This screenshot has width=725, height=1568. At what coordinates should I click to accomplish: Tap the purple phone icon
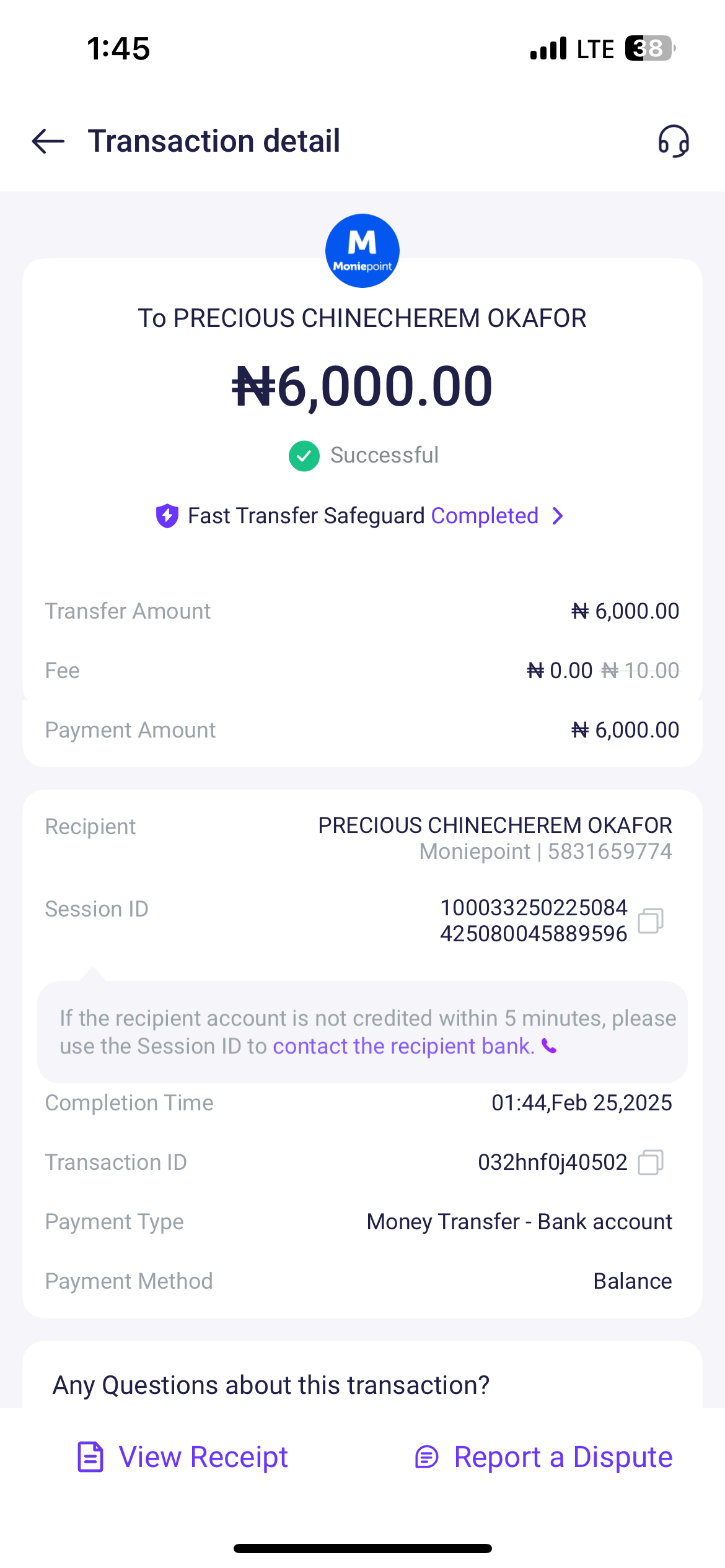tap(550, 1047)
